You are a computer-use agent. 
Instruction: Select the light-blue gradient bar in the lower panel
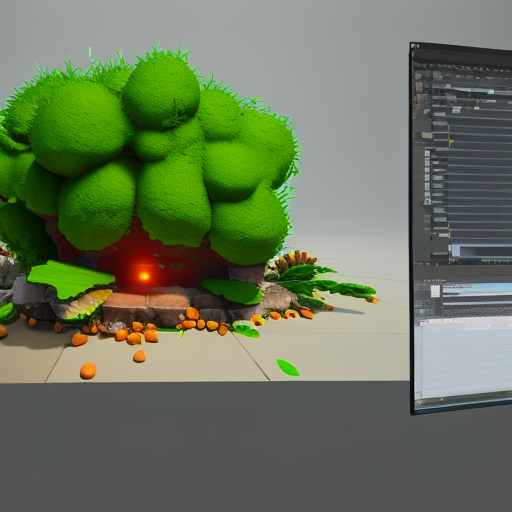pyautogui.click(x=477, y=289)
